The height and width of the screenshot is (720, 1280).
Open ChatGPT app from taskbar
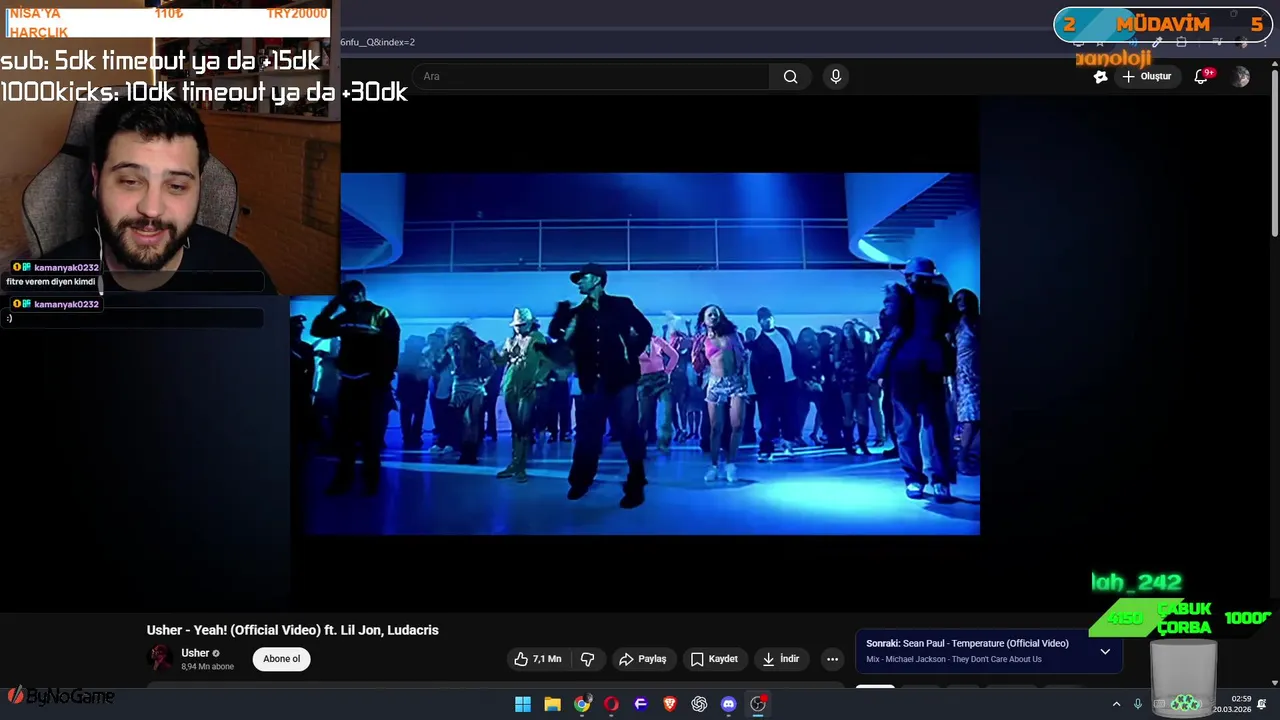[699, 704]
